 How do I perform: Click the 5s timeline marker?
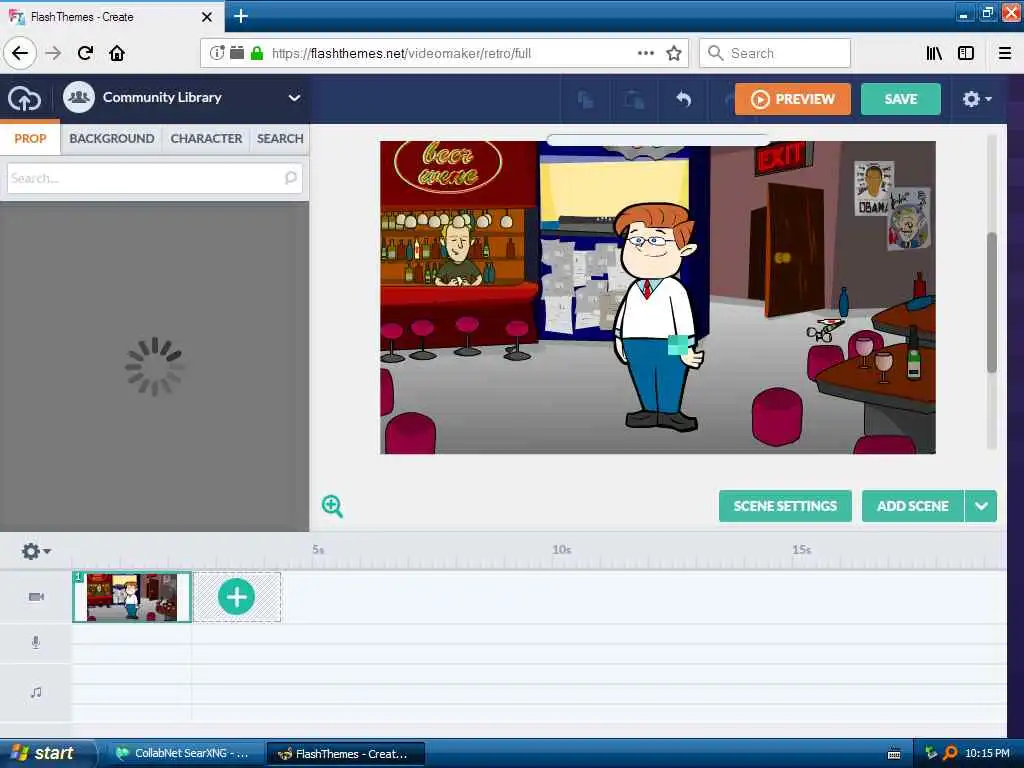pos(318,550)
